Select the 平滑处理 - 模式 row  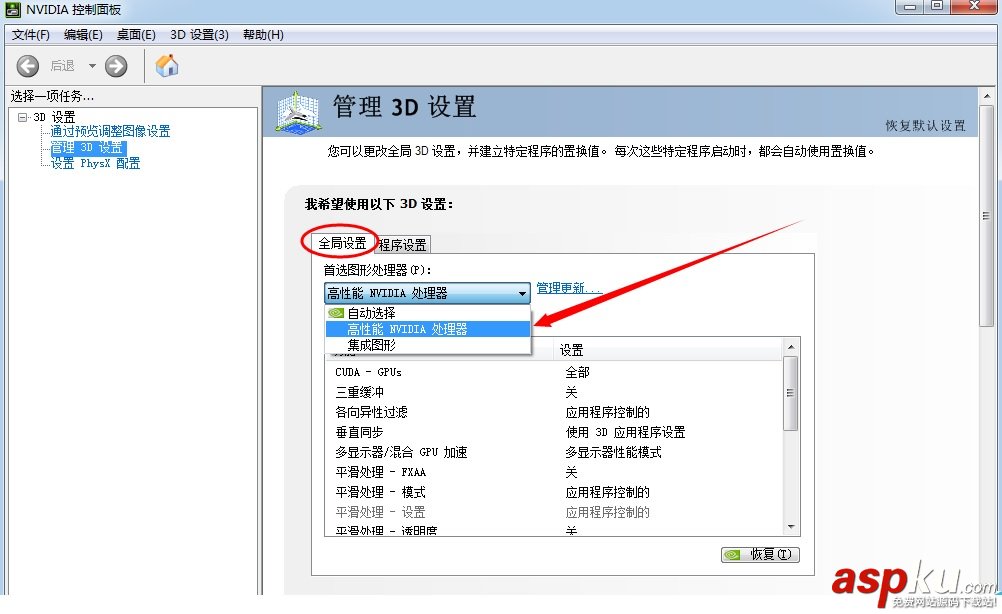[553, 492]
